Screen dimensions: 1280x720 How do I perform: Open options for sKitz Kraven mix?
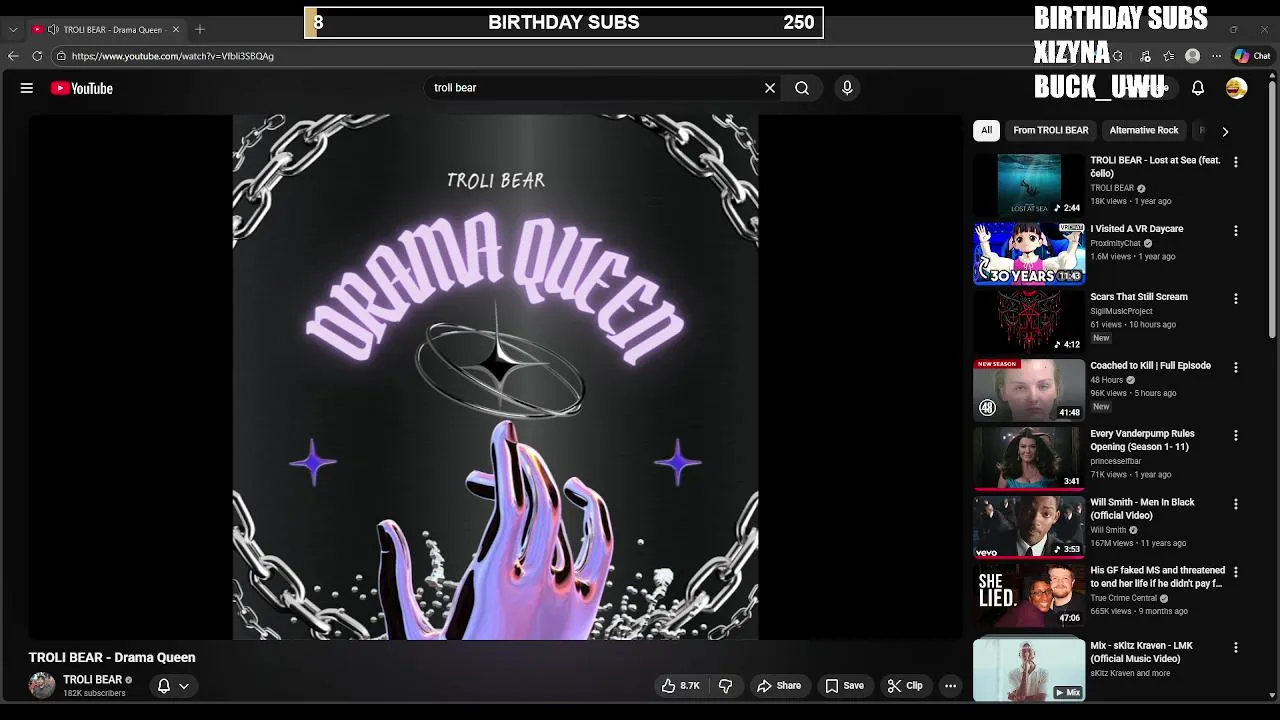click(x=1236, y=648)
